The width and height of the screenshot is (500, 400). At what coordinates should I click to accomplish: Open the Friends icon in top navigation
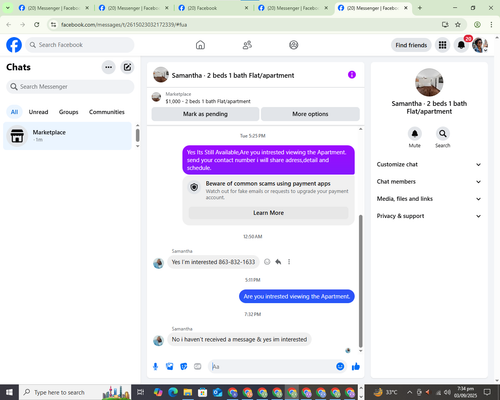tap(247, 45)
